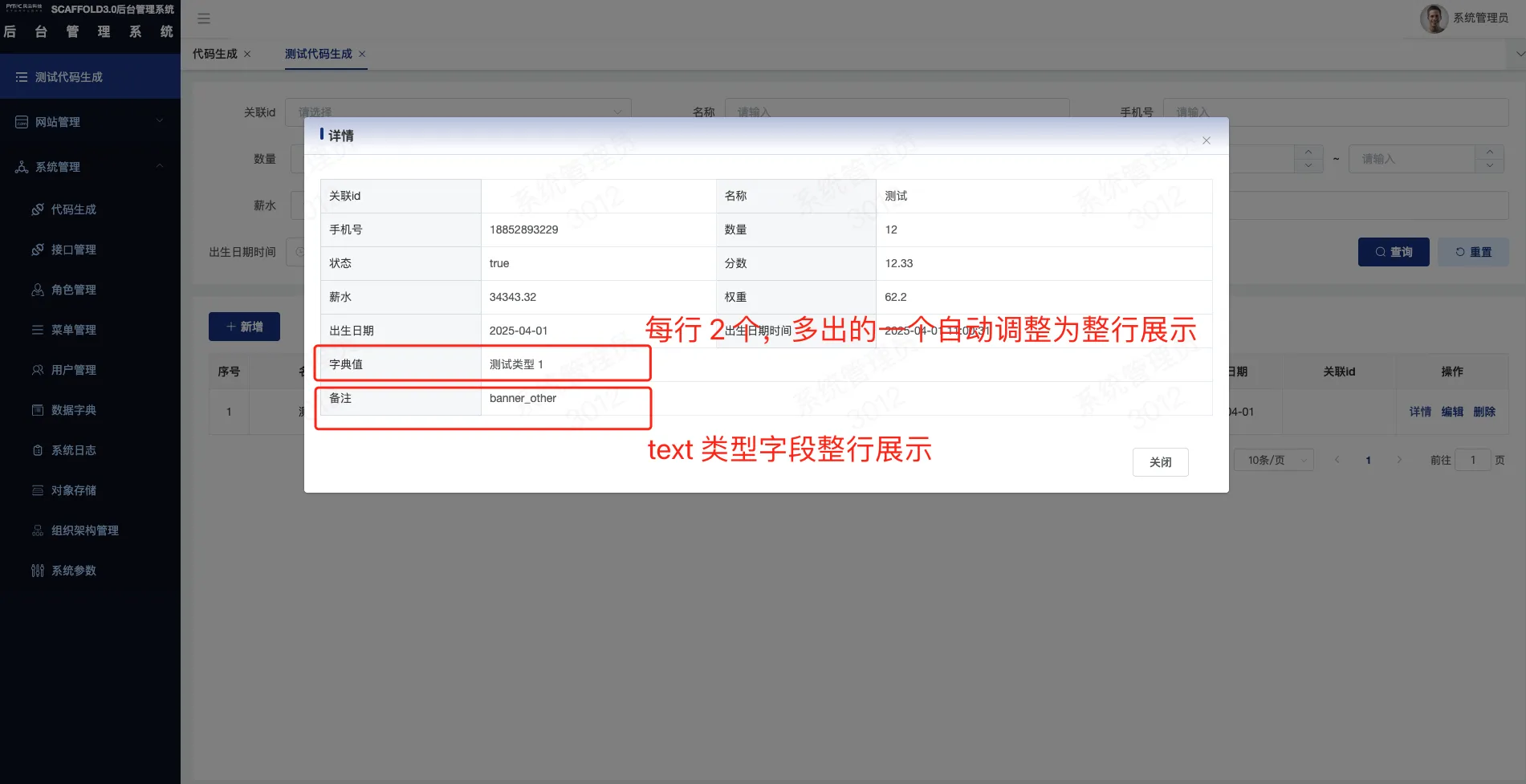This screenshot has width=1526, height=784.
Task: Collapse the 系统管理 submenu chevron
Action: tap(160, 166)
